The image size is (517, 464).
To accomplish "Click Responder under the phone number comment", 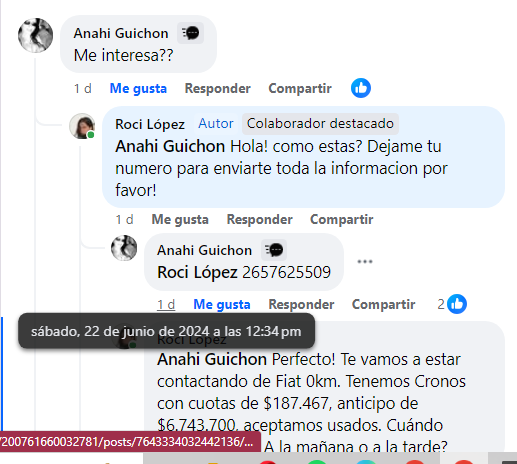I will [x=301, y=304].
